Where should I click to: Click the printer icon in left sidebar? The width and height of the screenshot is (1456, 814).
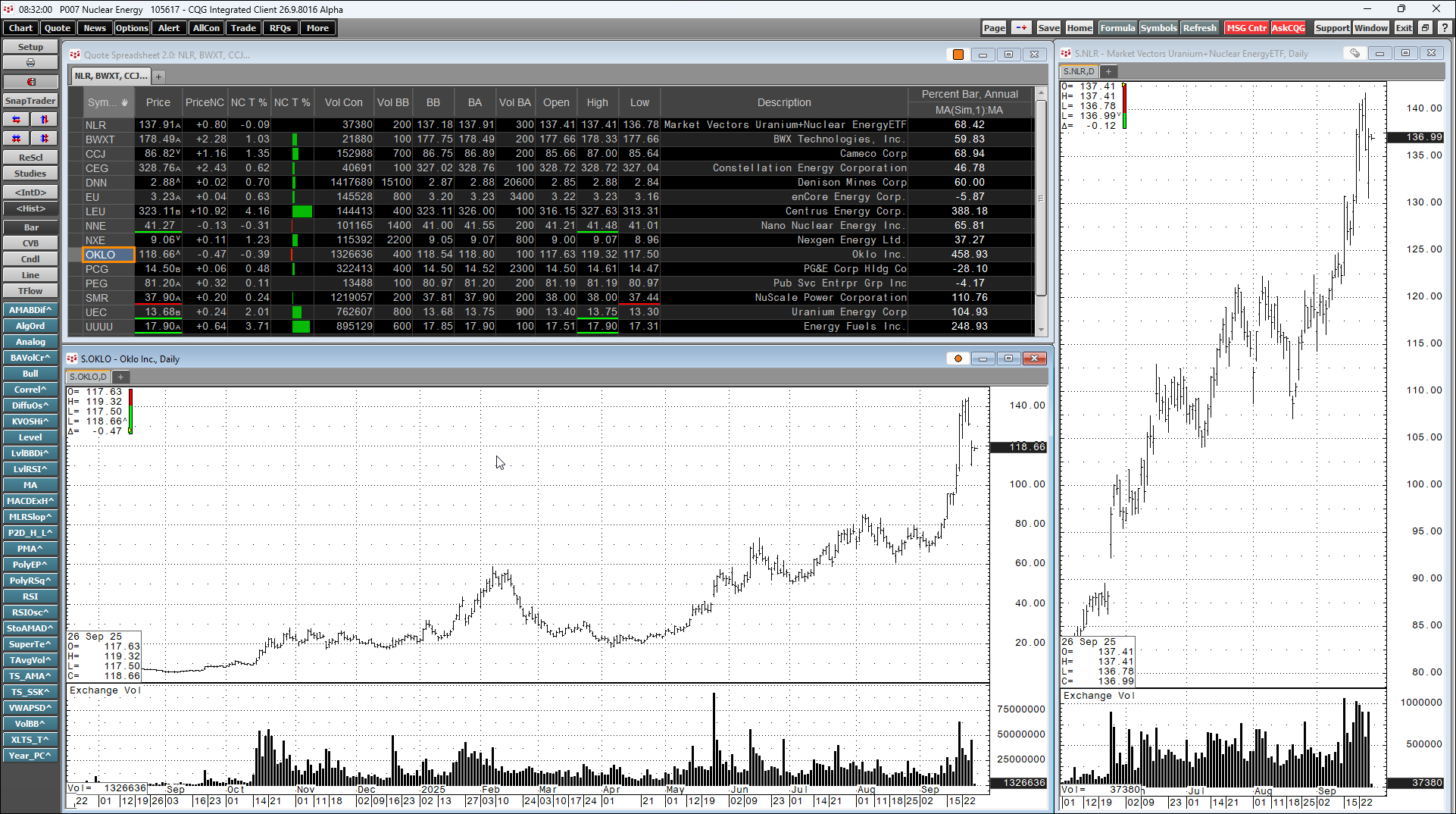click(30, 63)
